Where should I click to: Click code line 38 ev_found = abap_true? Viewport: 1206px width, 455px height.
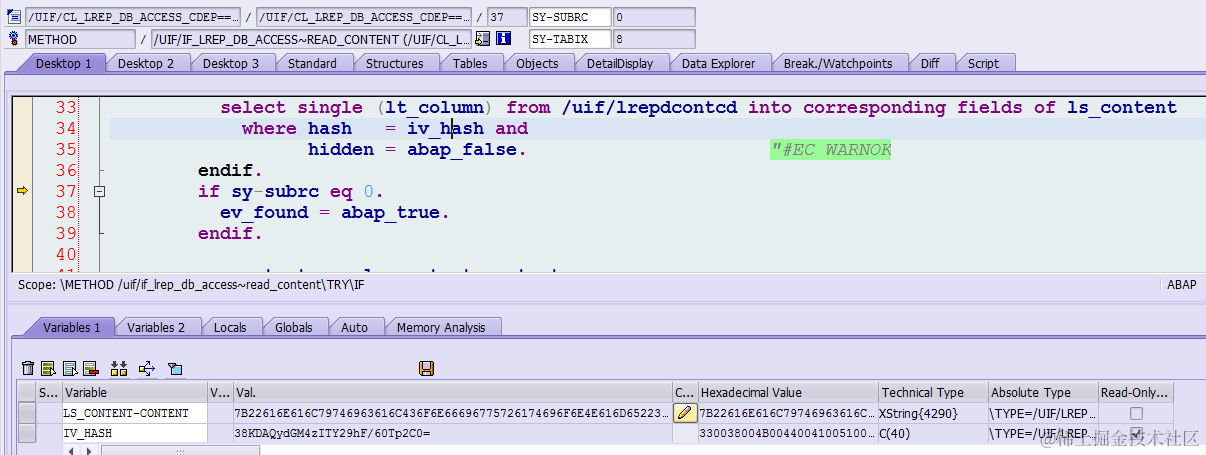(335, 212)
